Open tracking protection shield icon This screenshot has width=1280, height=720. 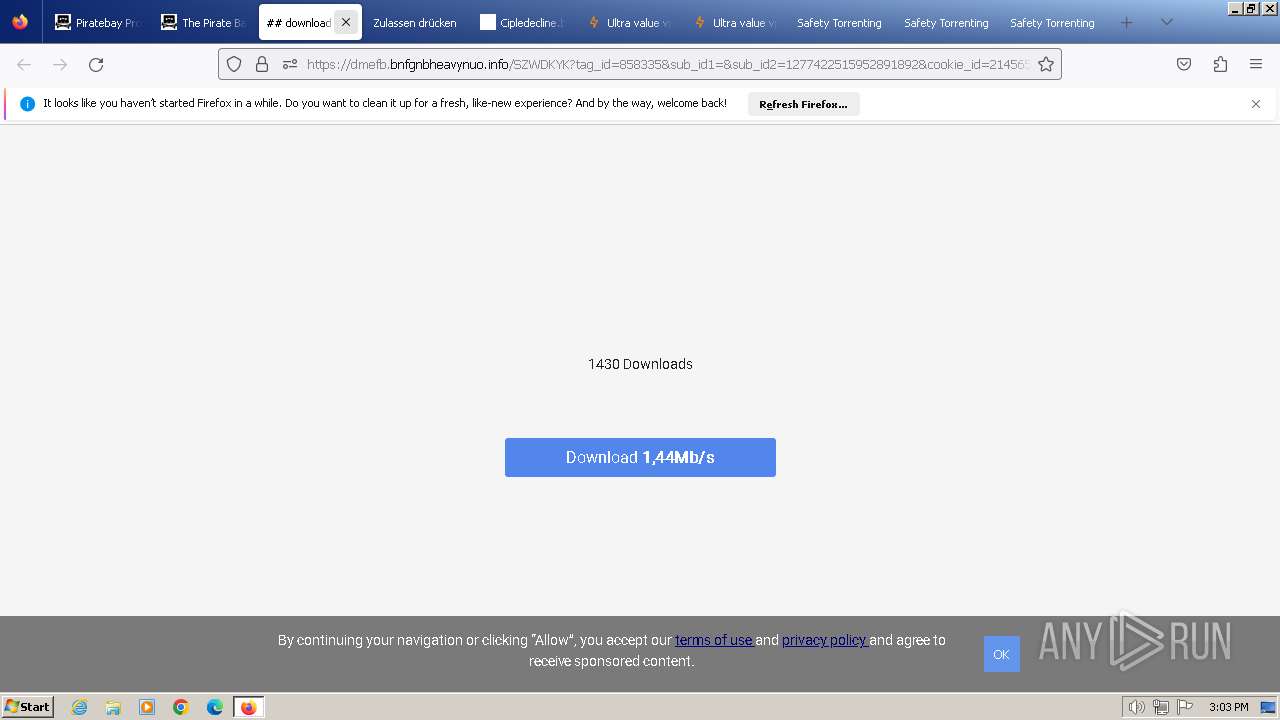(234, 64)
